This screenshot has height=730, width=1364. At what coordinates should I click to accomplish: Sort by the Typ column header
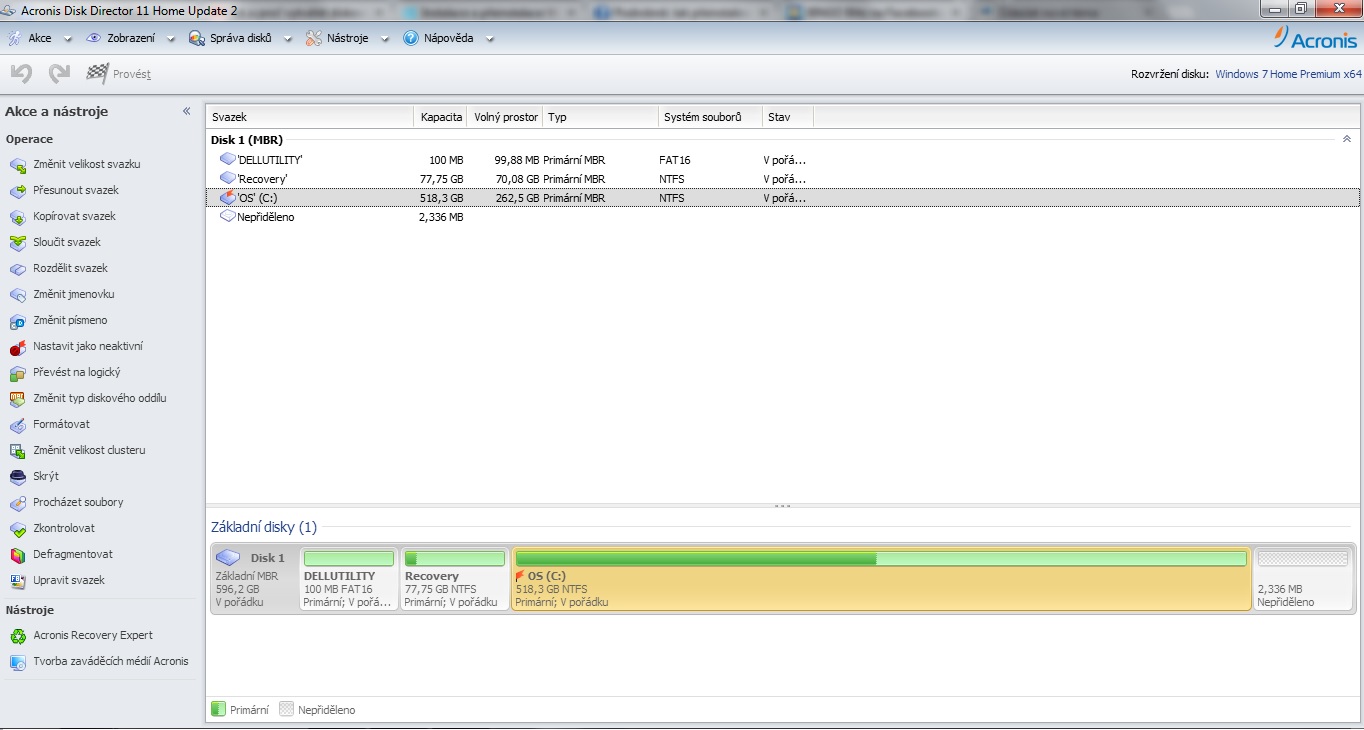pyautogui.click(x=600, y=117)
